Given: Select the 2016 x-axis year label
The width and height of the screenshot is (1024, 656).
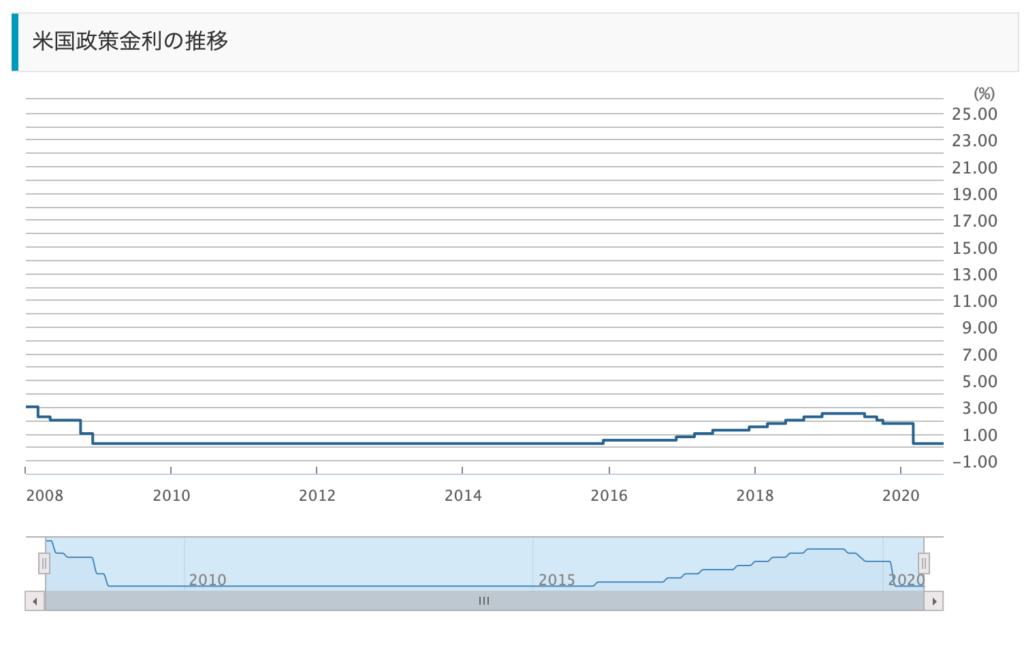Looking at the screenshot, I should tap(608, 494).
